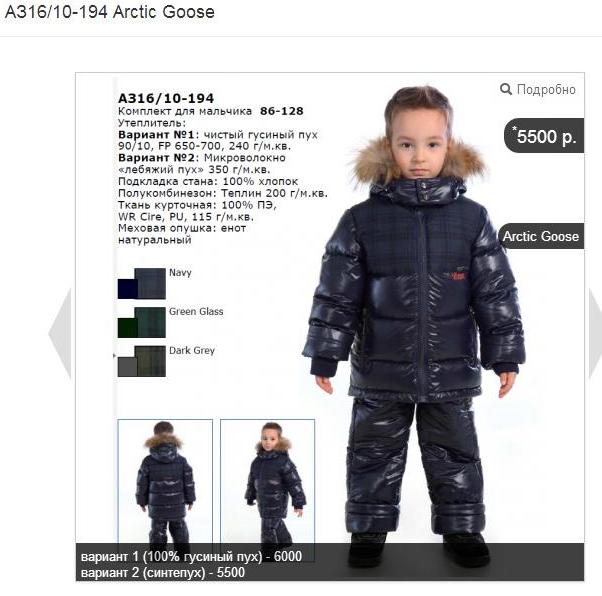Viewport: 602px width, 596px height.
Task: Click the magnifier icon beside Подробно
Action: coord(506,89)
